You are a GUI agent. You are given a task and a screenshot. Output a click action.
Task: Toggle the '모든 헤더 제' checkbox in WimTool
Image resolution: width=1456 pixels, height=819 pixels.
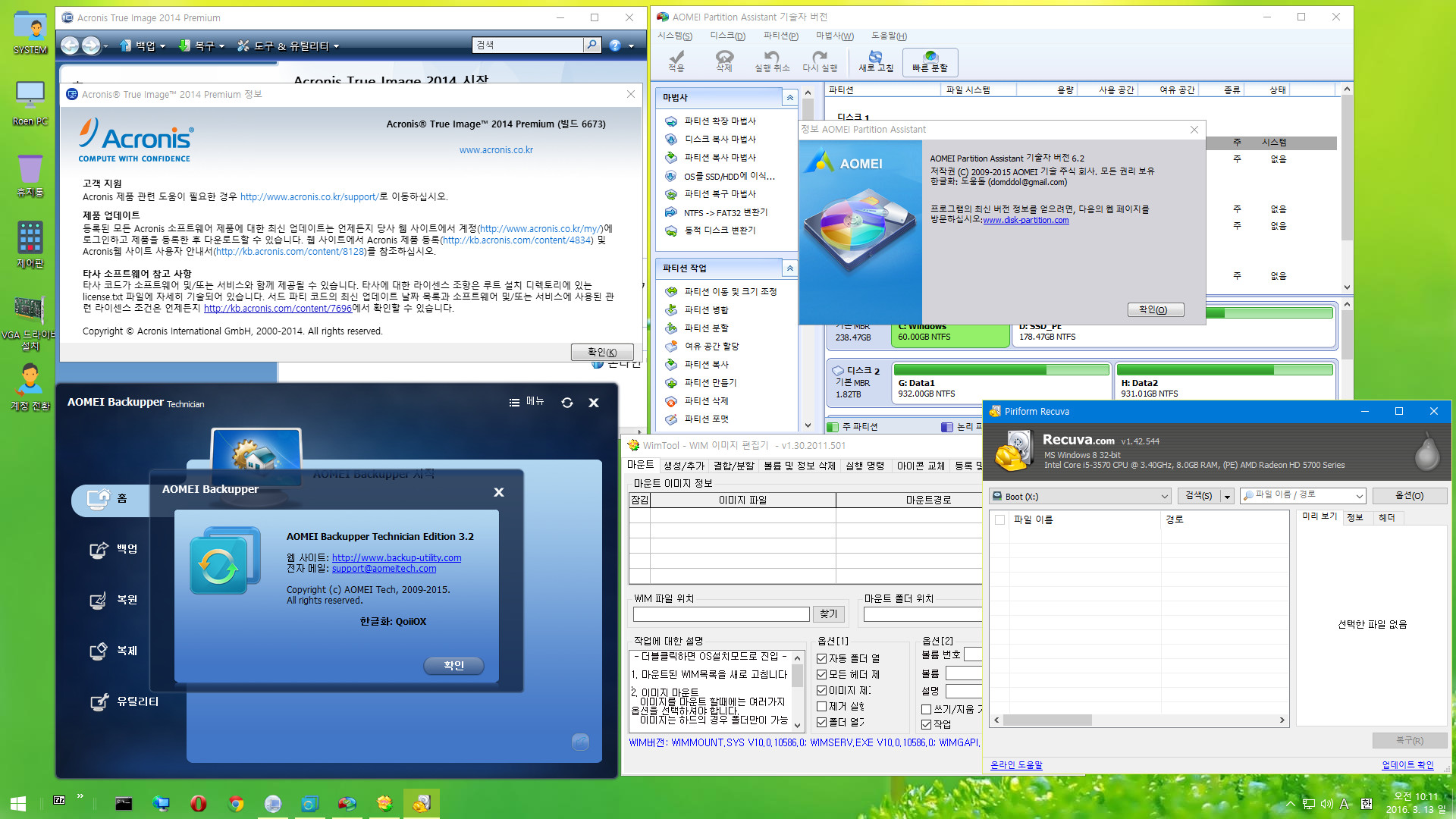click(x=821, y=675)
